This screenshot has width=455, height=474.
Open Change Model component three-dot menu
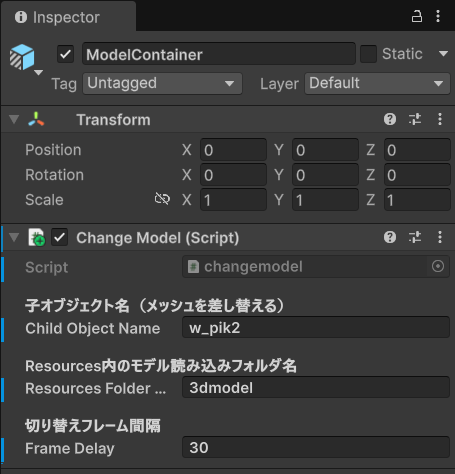point(440,237)
